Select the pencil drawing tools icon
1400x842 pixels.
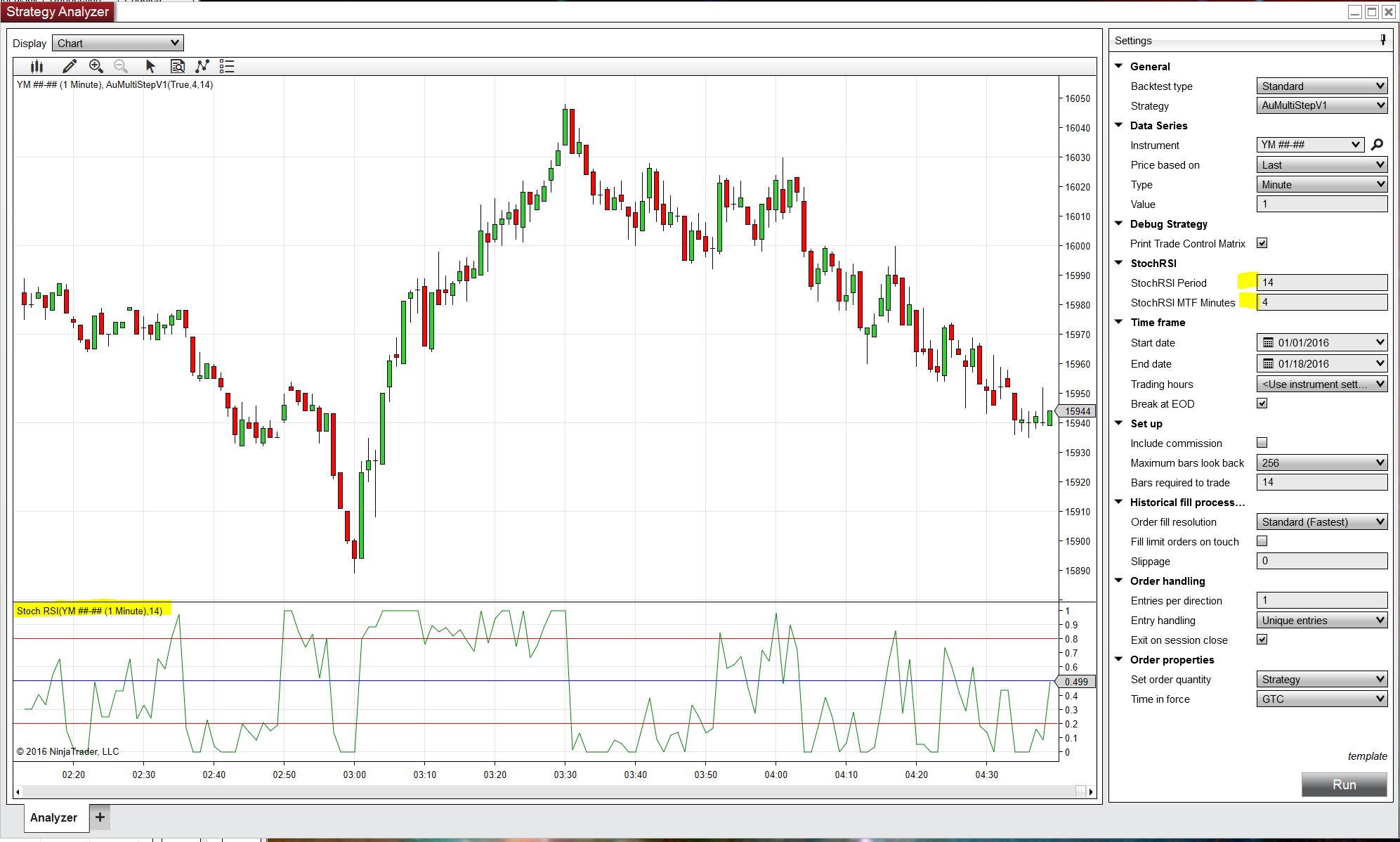(x=69, y=66)
